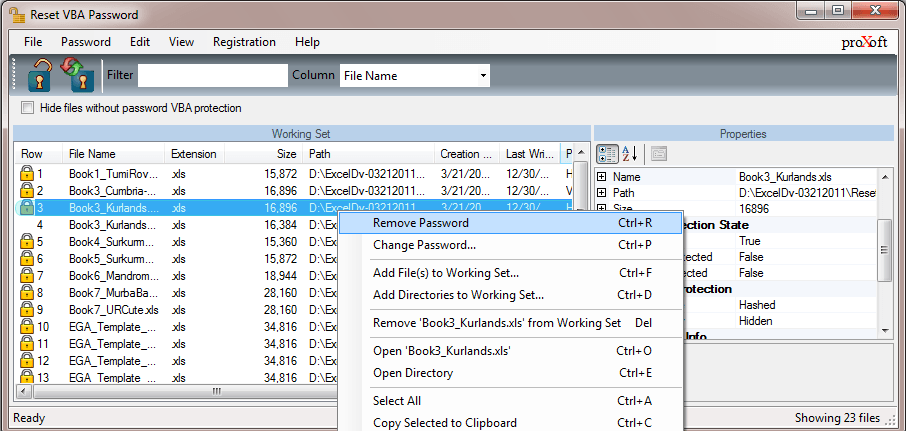This screenshot has width=906, height=431.
Task: Open the File menu
Action: click(x=34, y=42)
